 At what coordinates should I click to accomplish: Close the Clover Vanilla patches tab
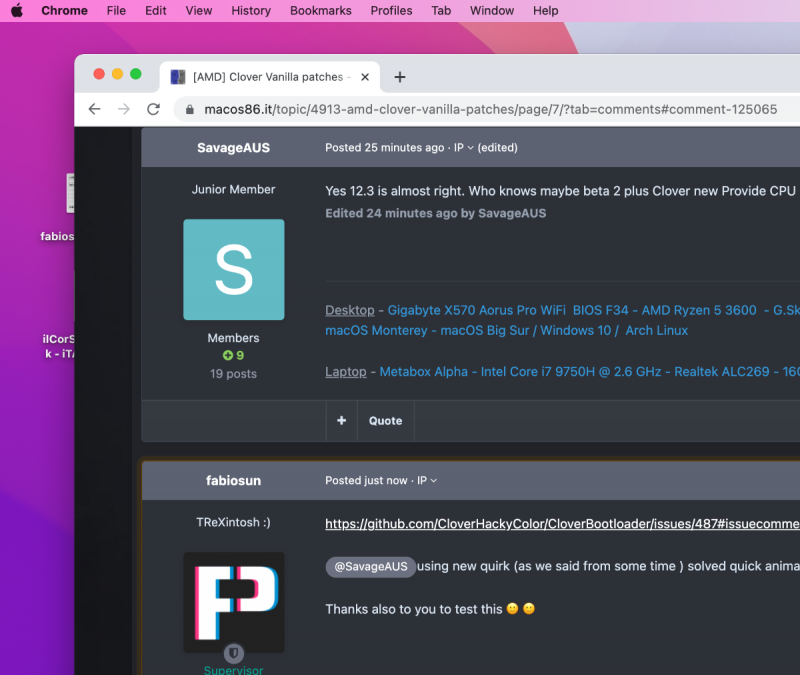pyautogui.click(x=365, y=77)
